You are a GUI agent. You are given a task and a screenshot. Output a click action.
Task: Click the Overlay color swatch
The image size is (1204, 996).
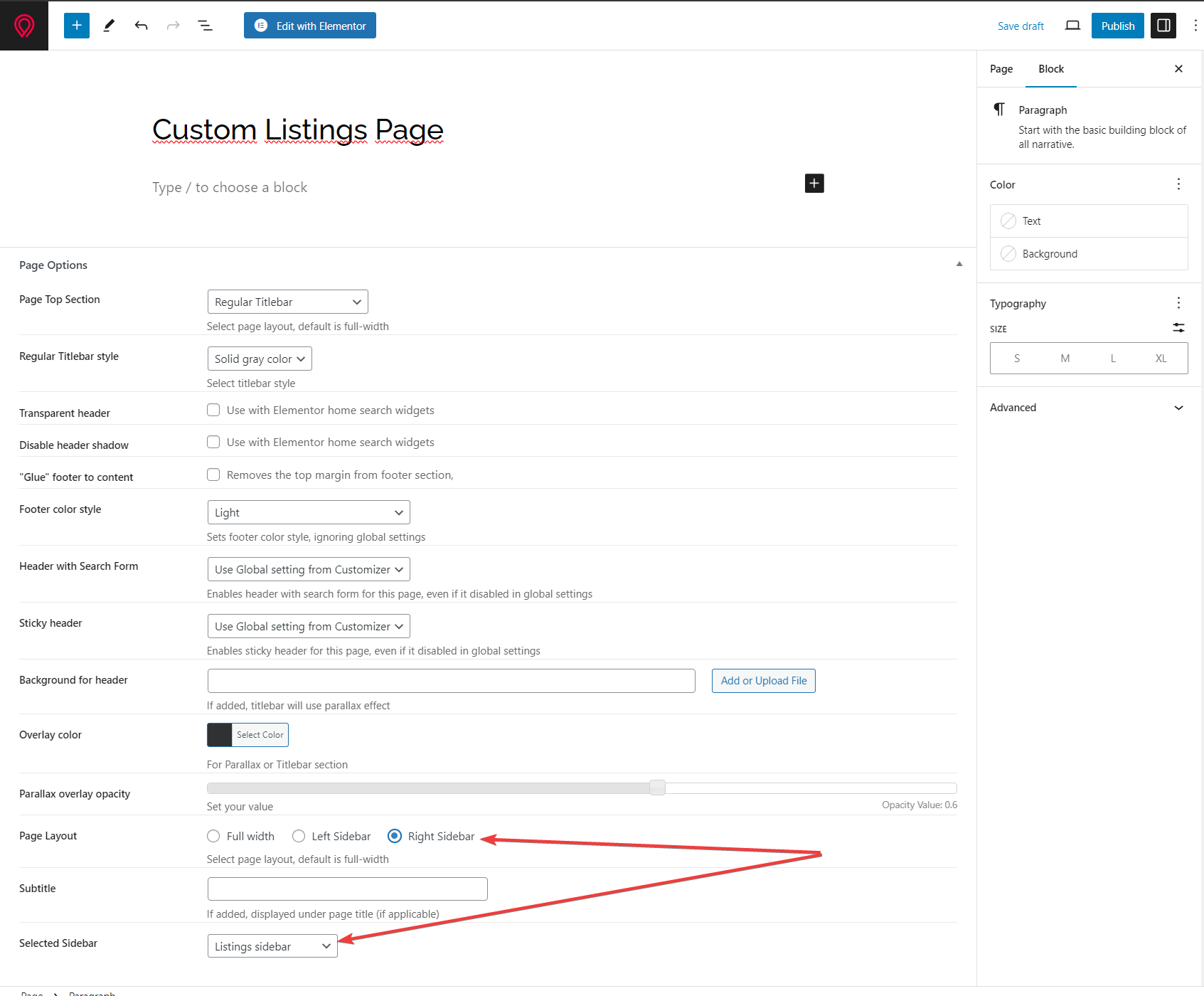(220, 735)
